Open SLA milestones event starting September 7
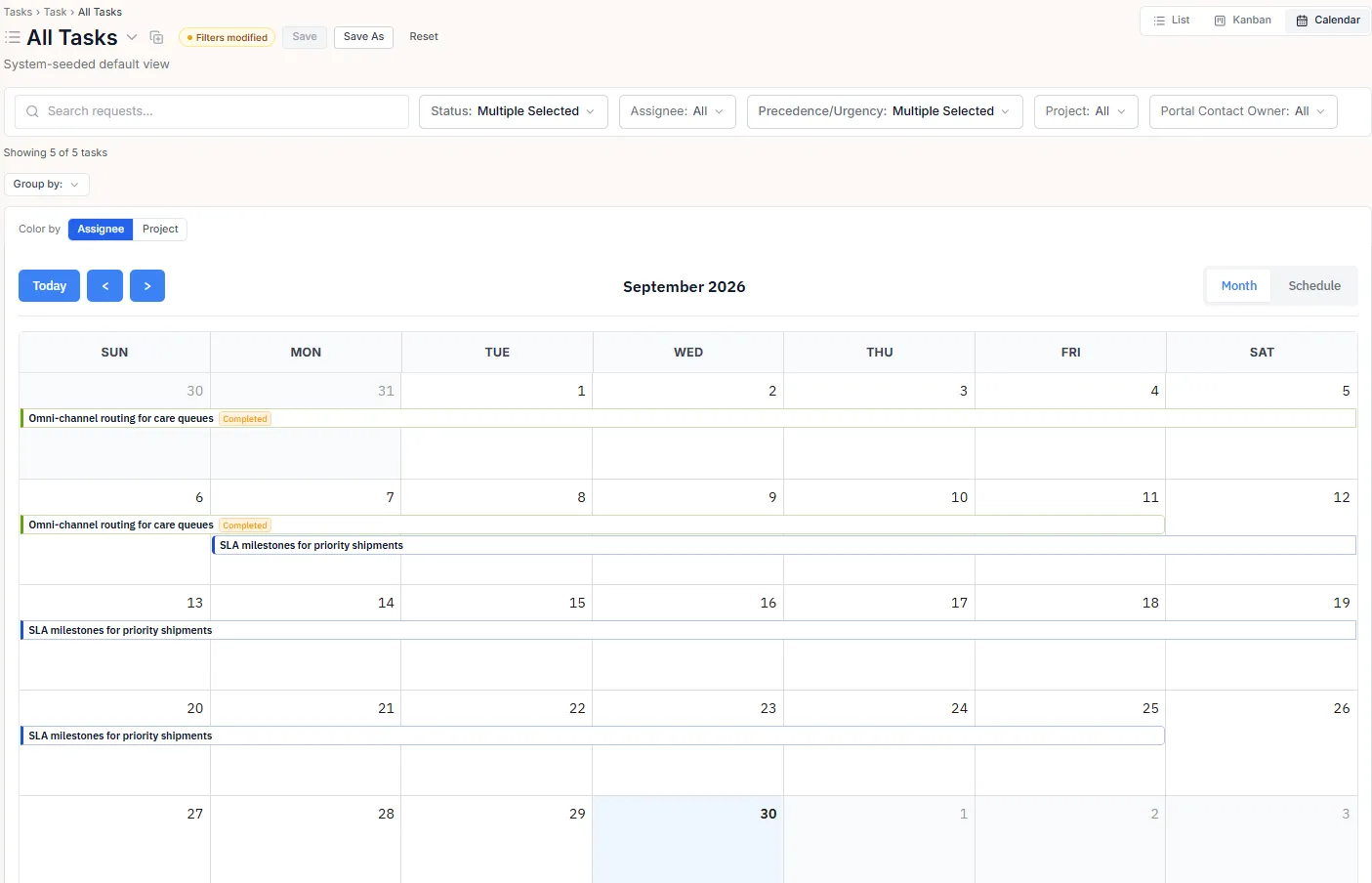This screenshot has height=883, width=1372. [x=784, y=545]
